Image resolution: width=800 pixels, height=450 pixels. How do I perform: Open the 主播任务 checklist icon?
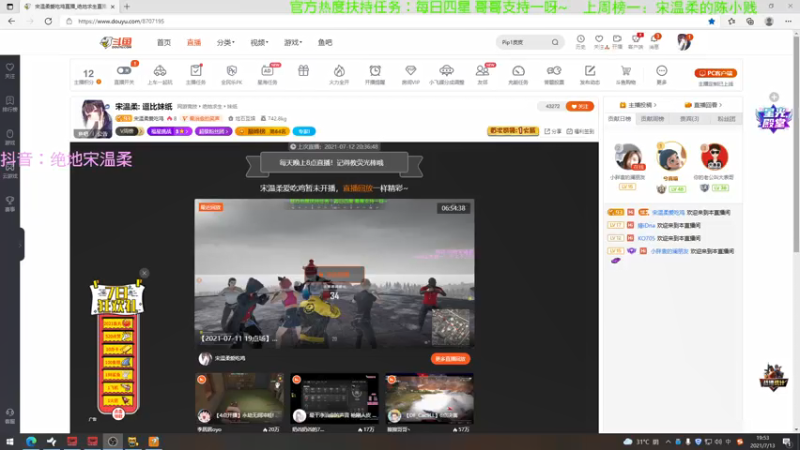195,74
